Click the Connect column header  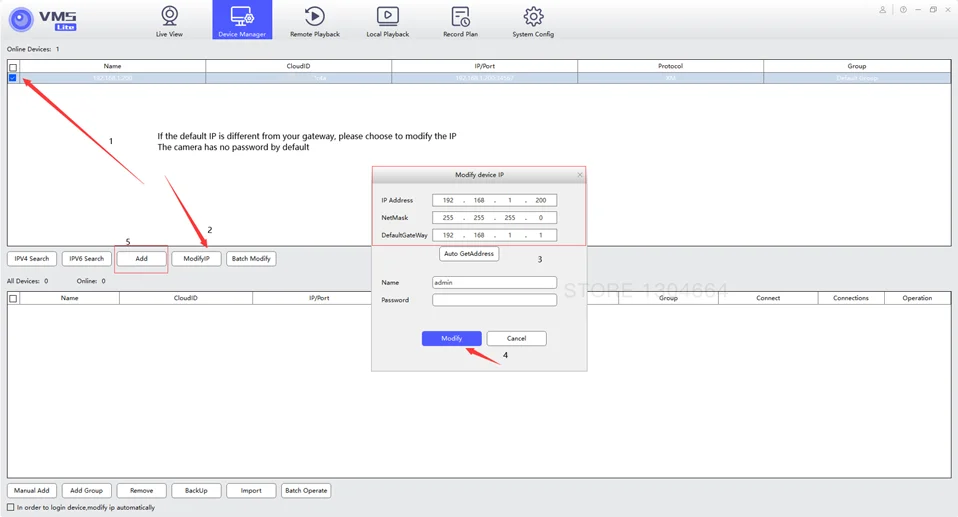point(768,298)
